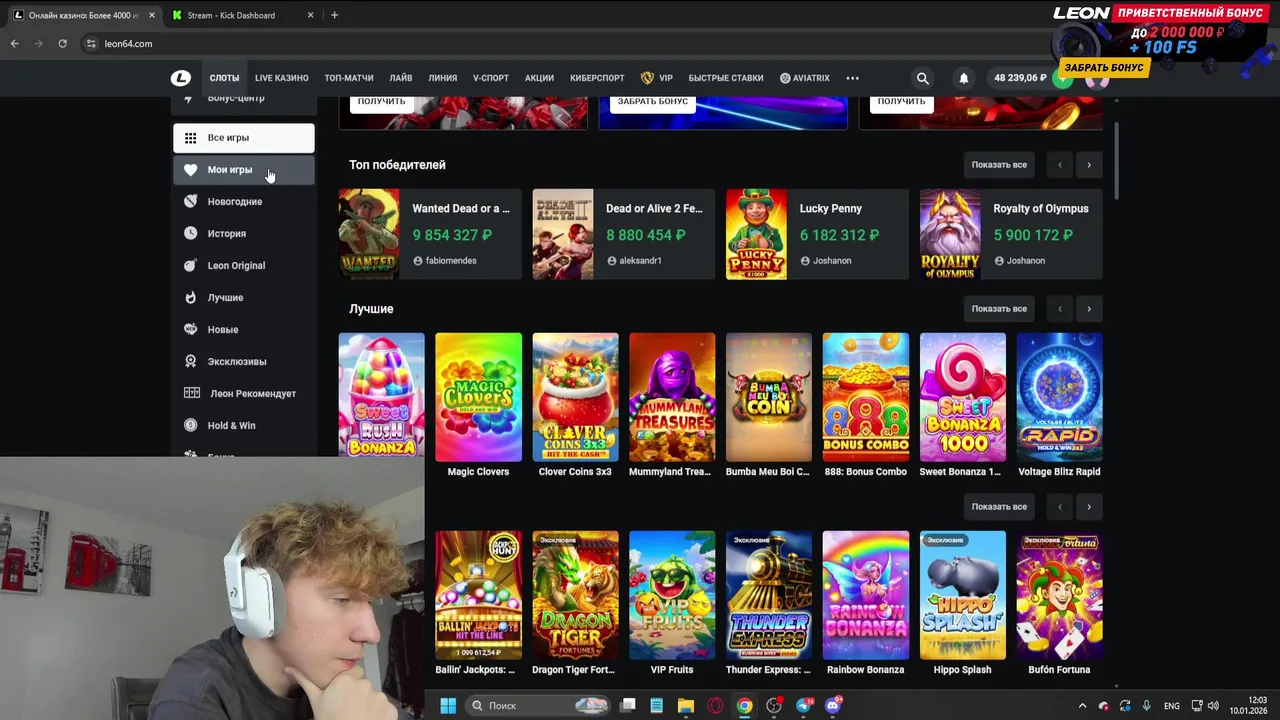1280x720 pixels.
Task: Expand hidden system tray icons chevron
Action: pyautogui.click(x=1082, y=706)
